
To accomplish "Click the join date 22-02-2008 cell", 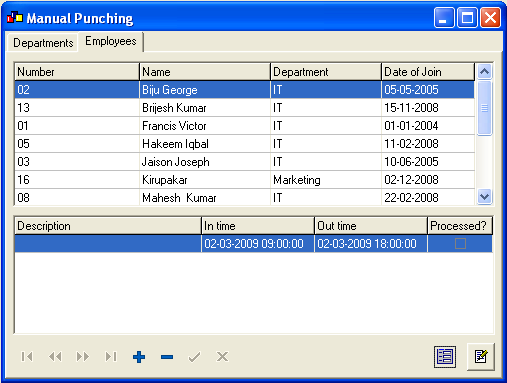I will pos(428,197).
